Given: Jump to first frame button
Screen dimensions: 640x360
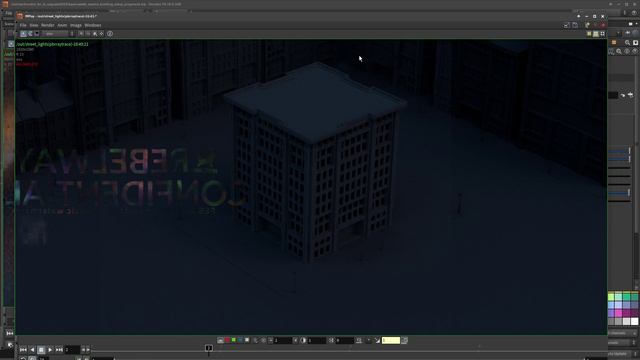Looking at the screenshot, I should coord(23,350).
